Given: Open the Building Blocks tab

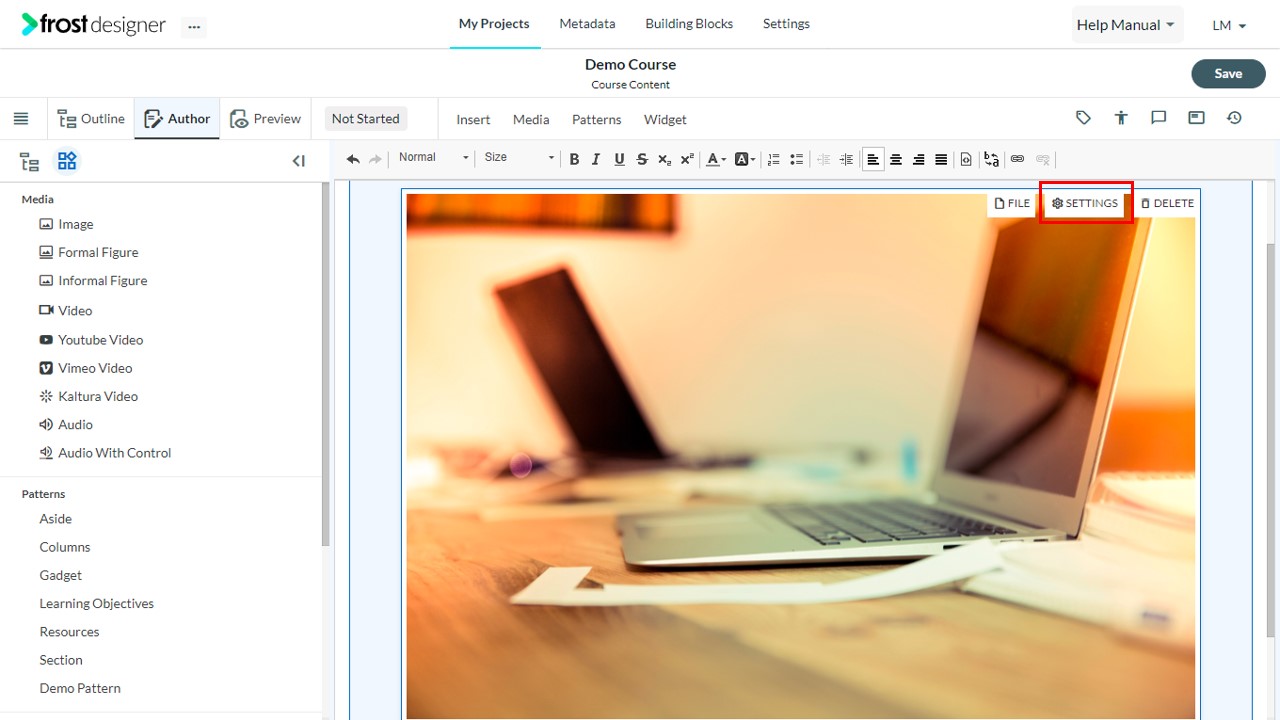Looking at the screenshot, I should pos(689,24).
